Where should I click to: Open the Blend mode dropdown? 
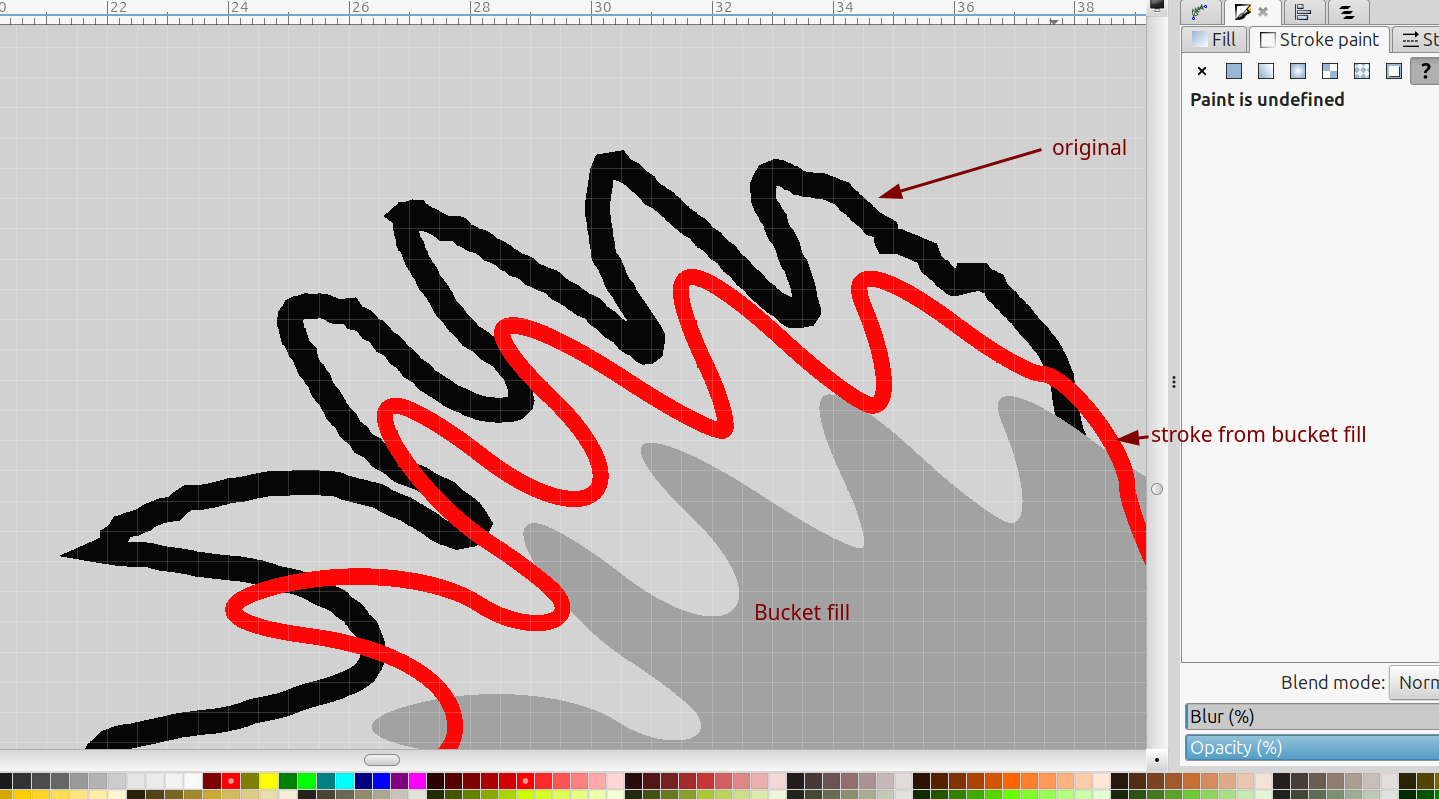click(x=1415, y=682)
